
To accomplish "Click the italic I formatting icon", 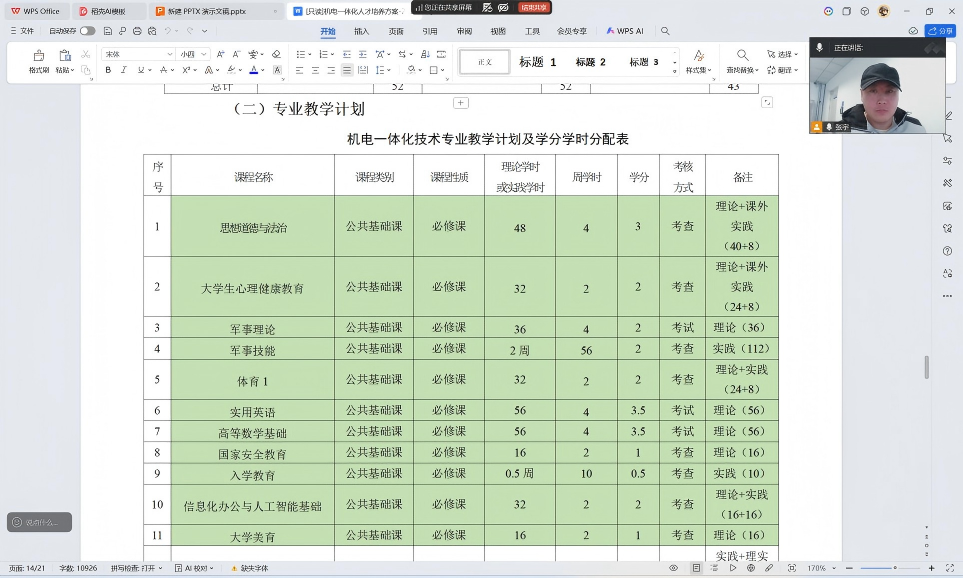I will point(123,70).
